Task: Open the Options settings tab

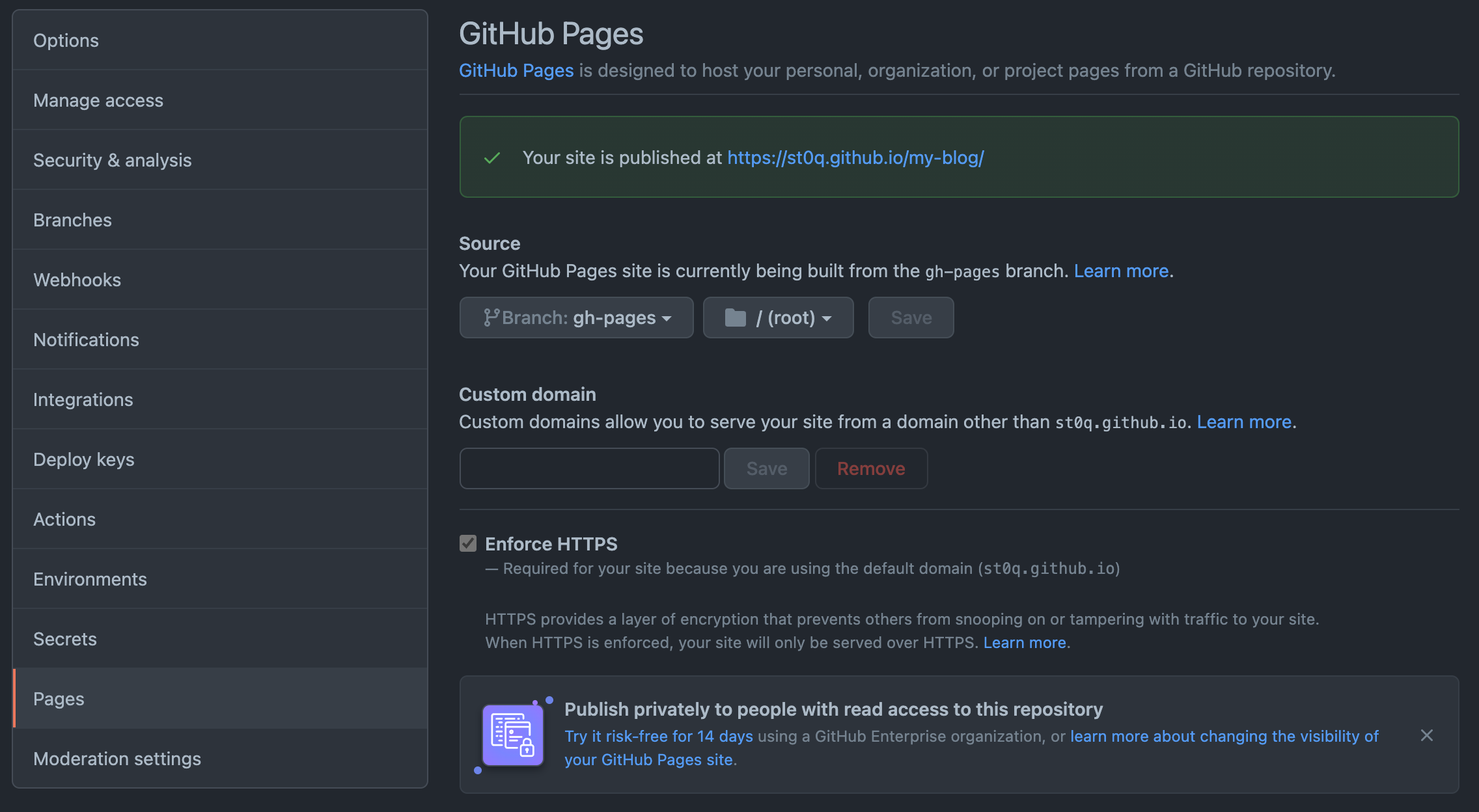Action: tap(220, 40)
